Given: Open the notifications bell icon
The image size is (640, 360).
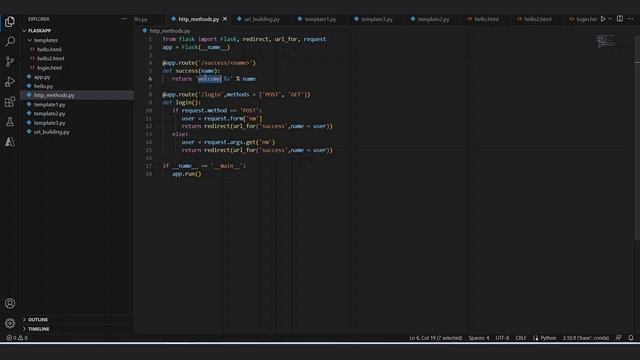Looking at the screenshot, I should (631, 338).
